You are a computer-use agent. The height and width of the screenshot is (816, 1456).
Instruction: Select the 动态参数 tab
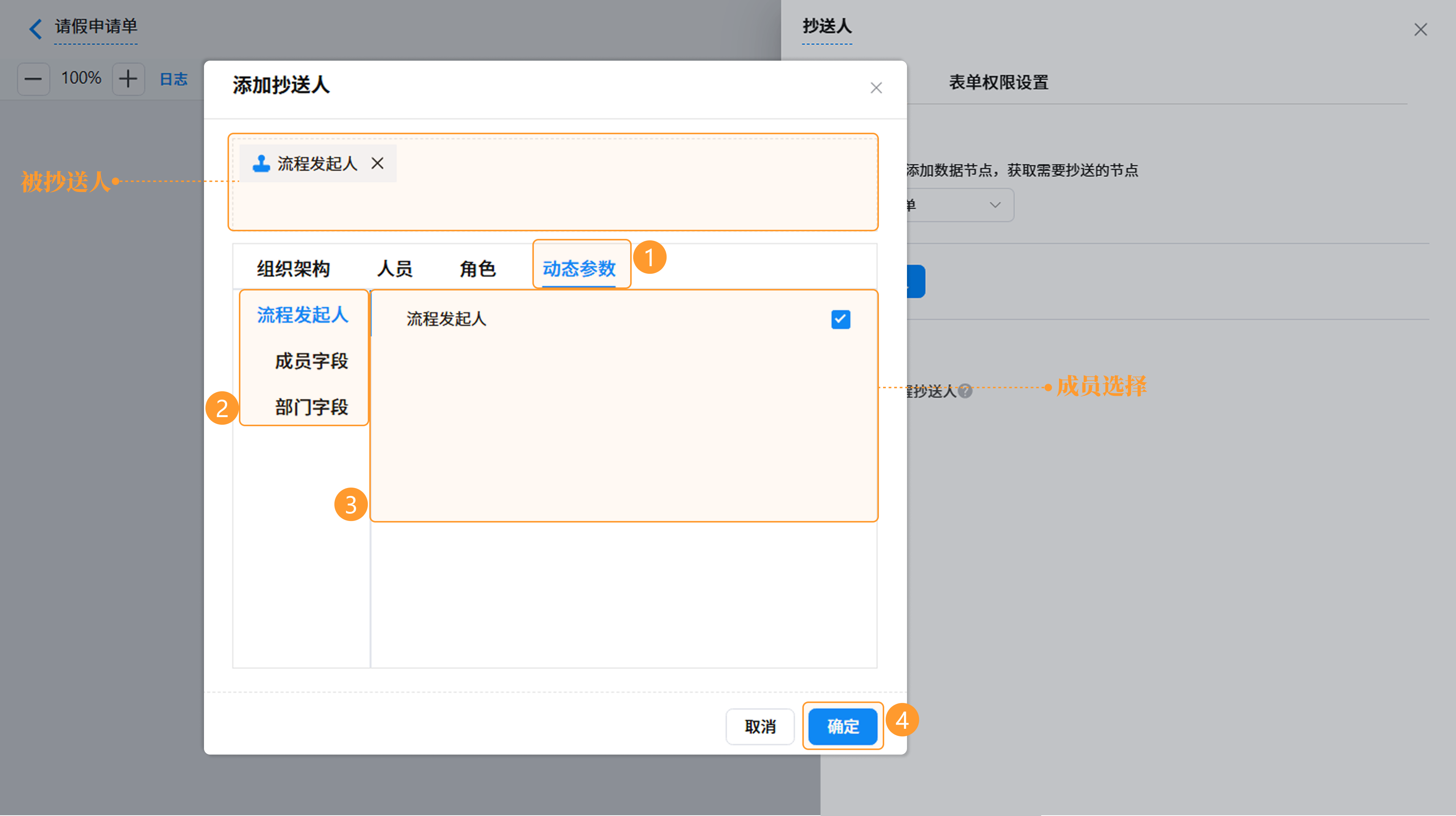pos(579,268)
